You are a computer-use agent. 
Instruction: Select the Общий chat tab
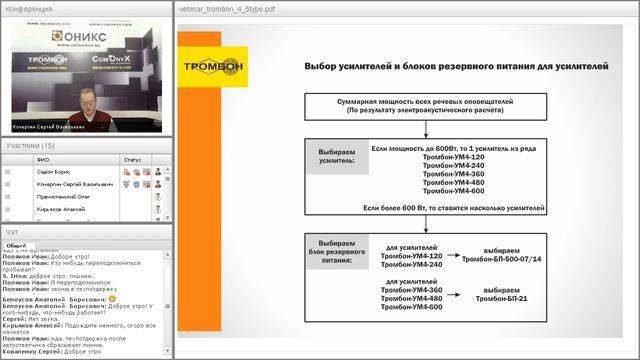16,246
